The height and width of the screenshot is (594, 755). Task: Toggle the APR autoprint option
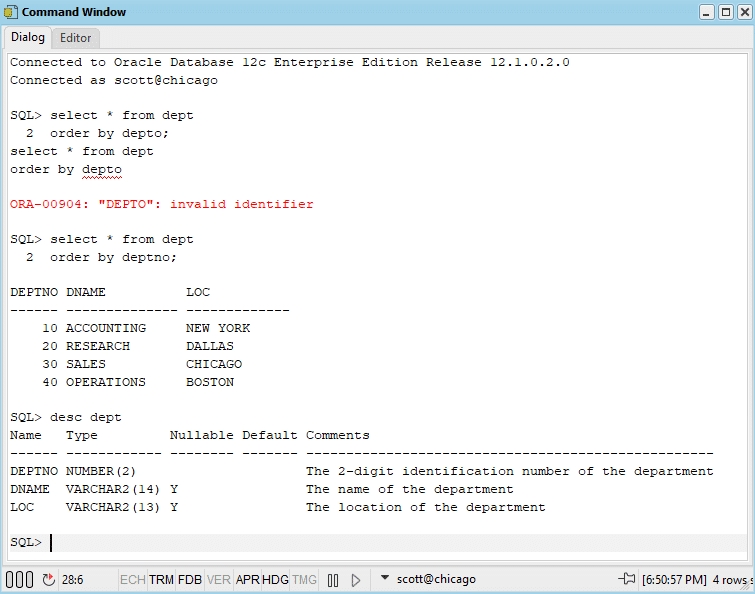coord(248,579)
